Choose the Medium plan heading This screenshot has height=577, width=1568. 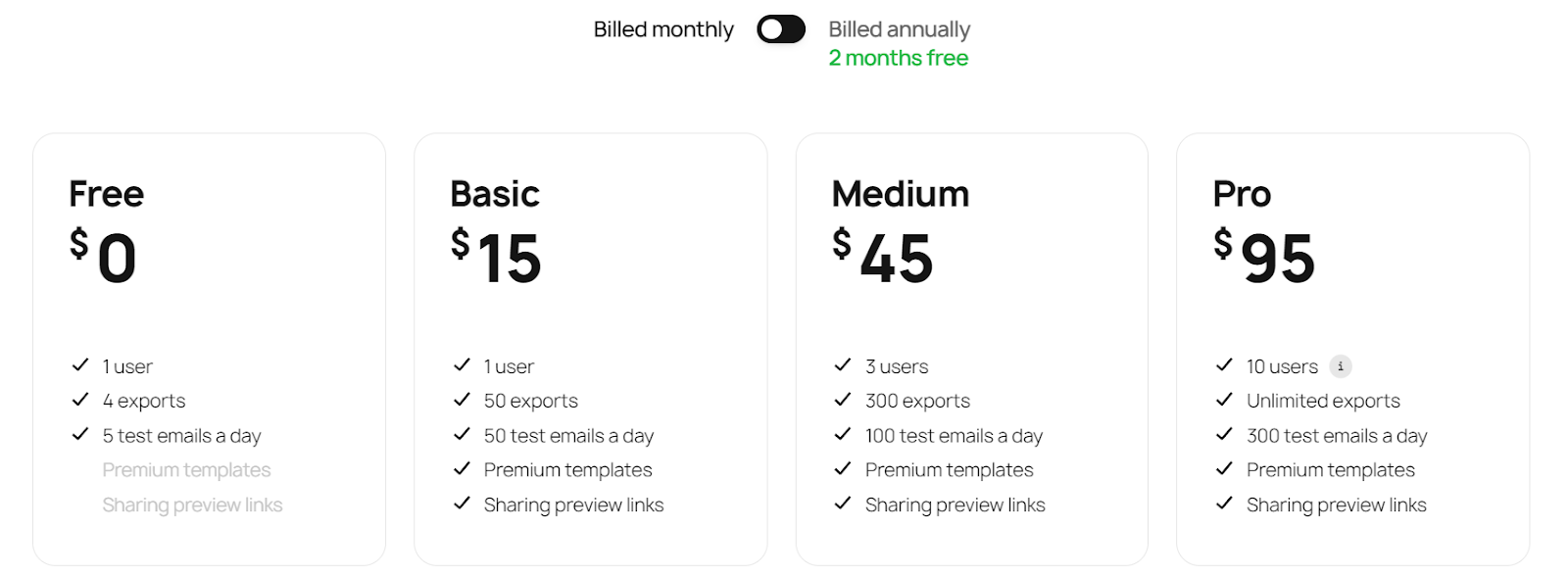pos(900,194)
